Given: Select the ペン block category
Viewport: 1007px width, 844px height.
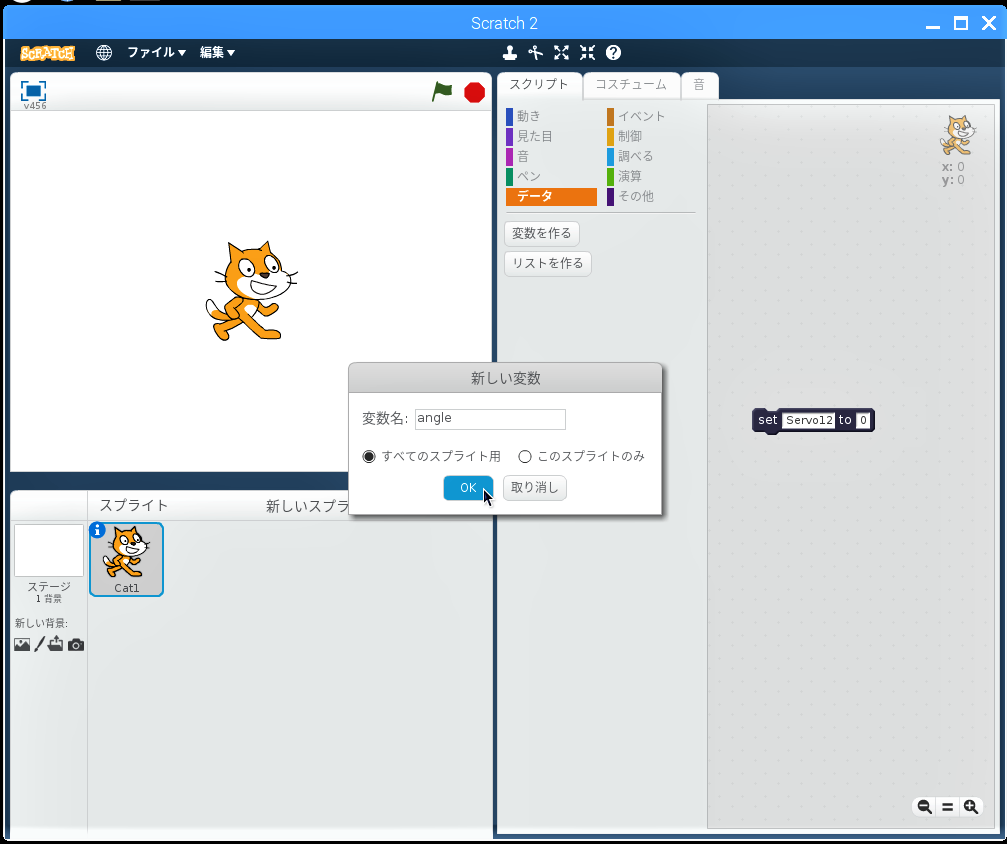Looking at the screenshot, I should [x=551, y=176].
